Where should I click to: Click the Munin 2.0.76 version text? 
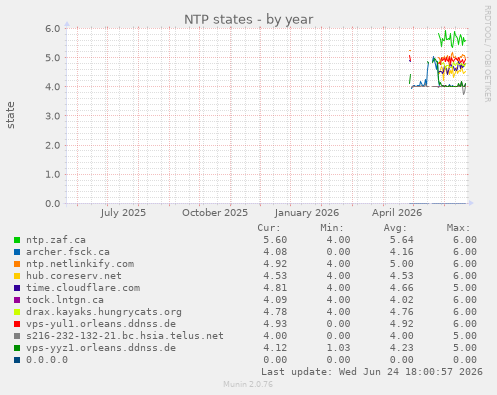click(x=248, y=384)
